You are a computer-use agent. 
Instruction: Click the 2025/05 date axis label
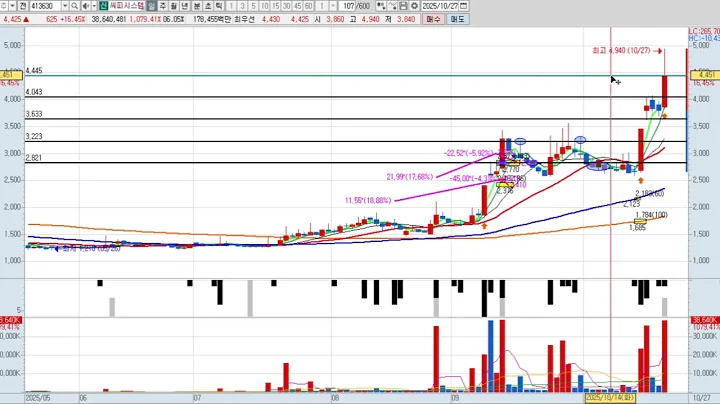[38, 398]
